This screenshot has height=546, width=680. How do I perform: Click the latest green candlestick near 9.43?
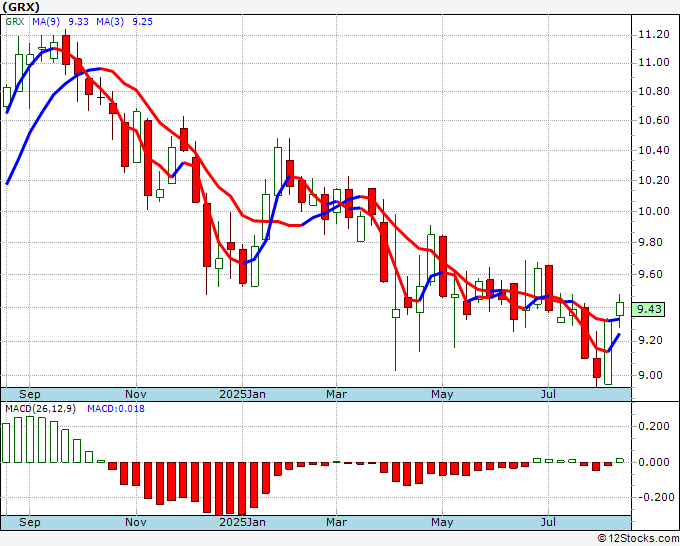620,309
